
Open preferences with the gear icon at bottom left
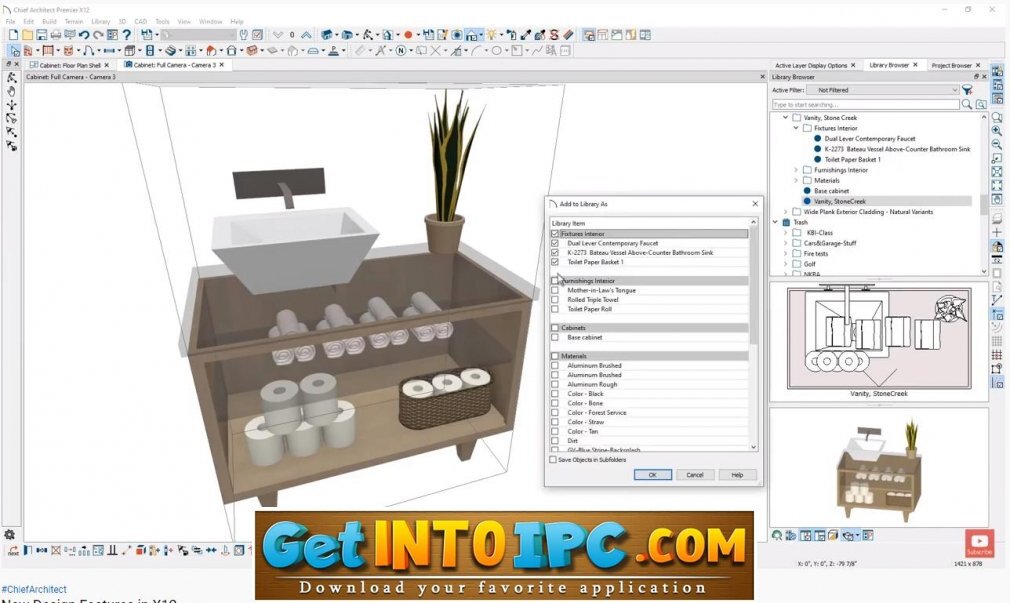[x=9, y=535]
